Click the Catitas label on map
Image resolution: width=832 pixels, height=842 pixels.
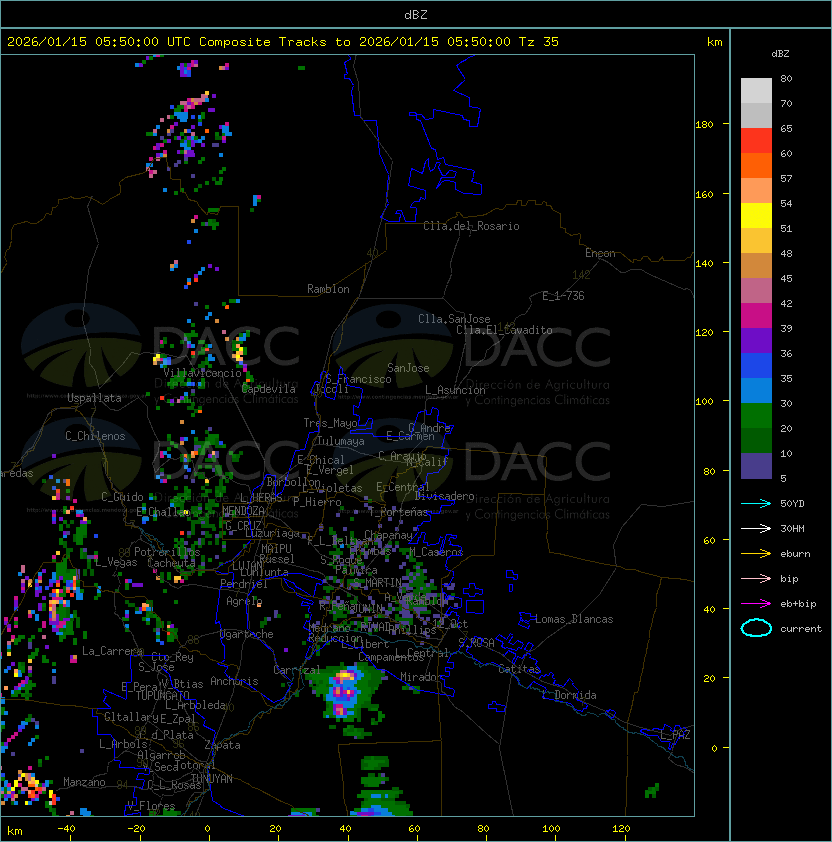coord(519,669)
